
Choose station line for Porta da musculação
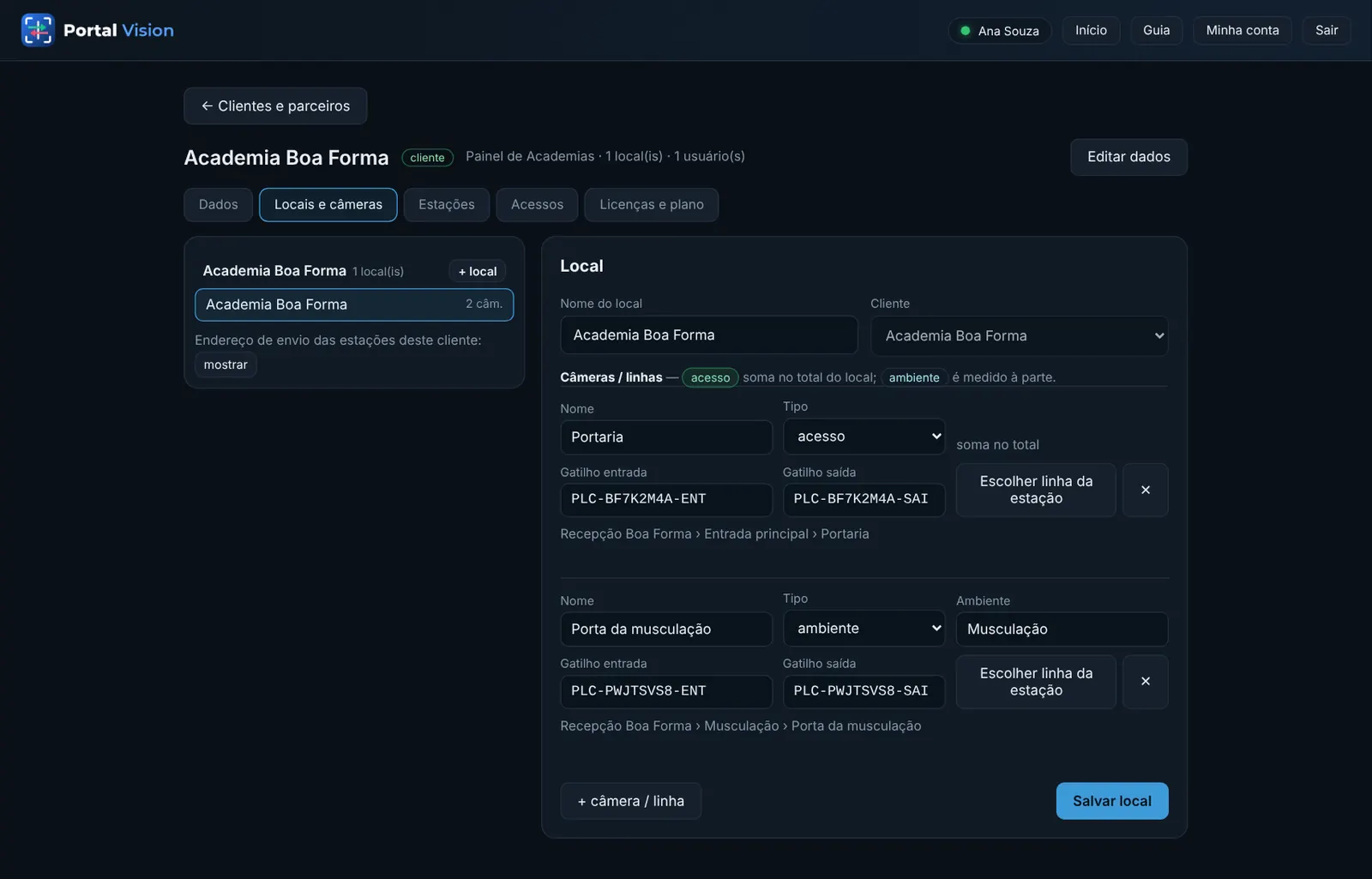[1036, 682]
